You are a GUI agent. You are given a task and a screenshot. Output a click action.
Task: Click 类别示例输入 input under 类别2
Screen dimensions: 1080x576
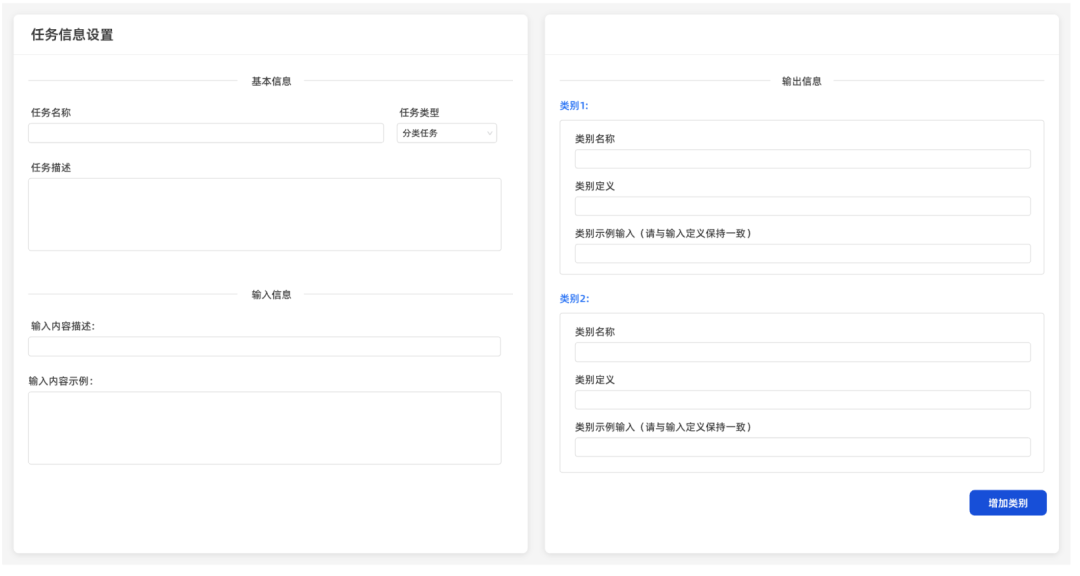(802, 446)
